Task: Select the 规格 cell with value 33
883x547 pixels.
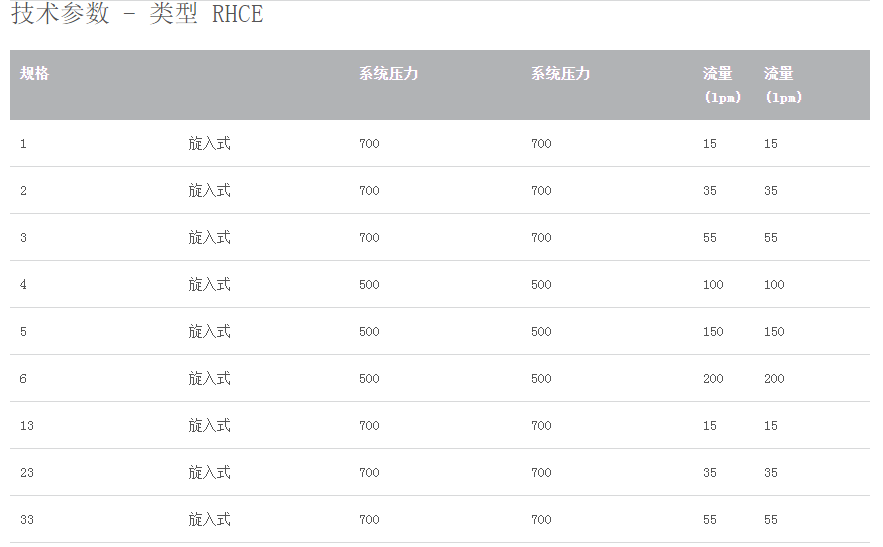Action: click(x=27, y=520)
